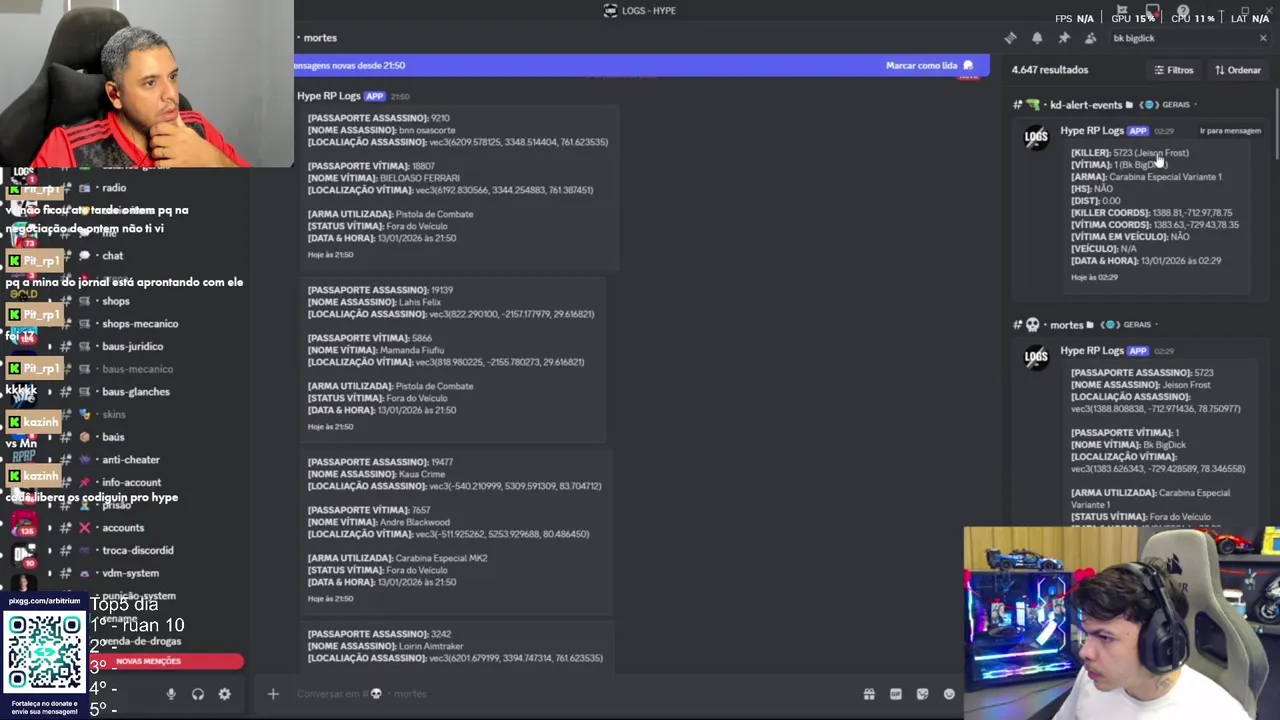
Task: Click the assassin name 'Loirin Aimtraker'
Action: [x=431, y=646]
